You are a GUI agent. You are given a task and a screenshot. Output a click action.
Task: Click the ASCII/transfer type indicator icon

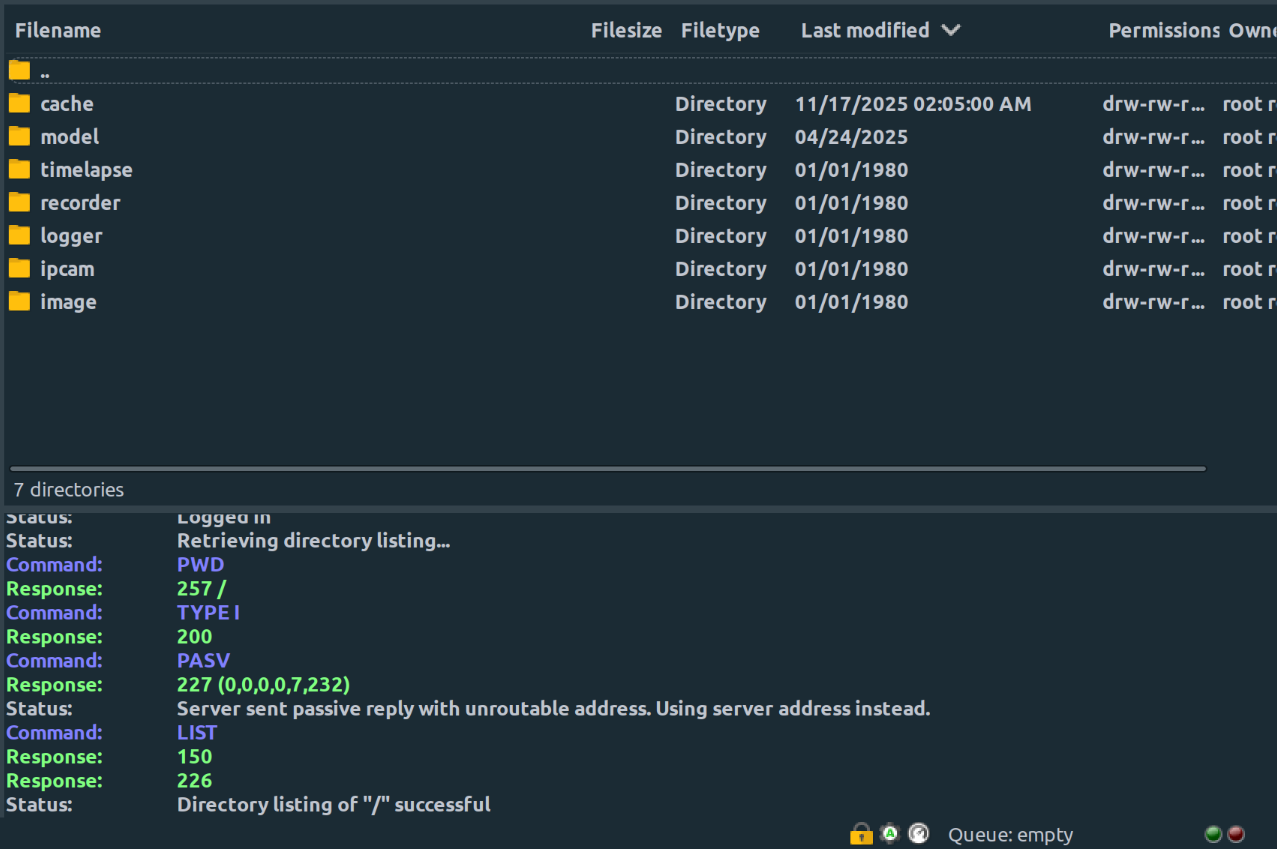[x=889, y=833]
